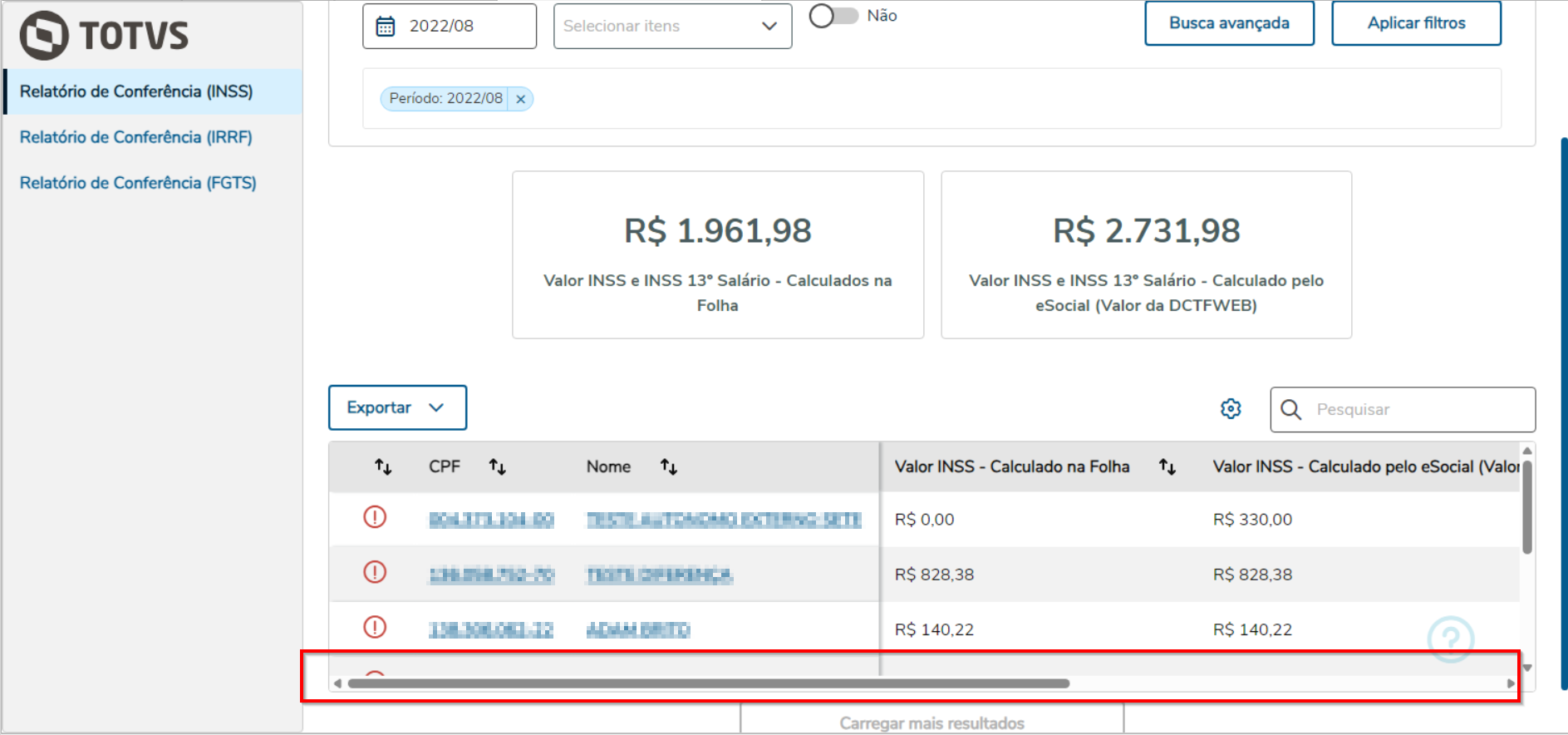Remove the Período: 2022/08 filter tag
Image resolution: width=1568 pixels, height=735 pixels.
click(x=521, y=99)
